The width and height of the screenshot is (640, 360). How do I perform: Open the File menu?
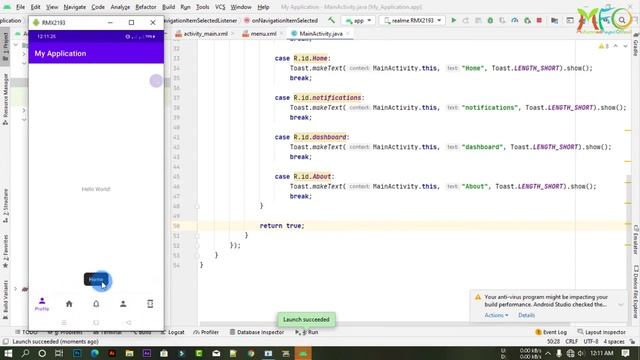20,7
